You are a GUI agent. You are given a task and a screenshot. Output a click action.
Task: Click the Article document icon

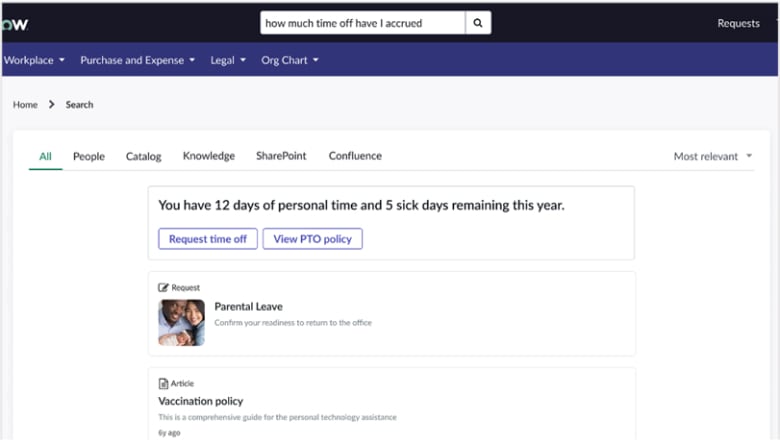pyautogui.click(x=163, y=383)
